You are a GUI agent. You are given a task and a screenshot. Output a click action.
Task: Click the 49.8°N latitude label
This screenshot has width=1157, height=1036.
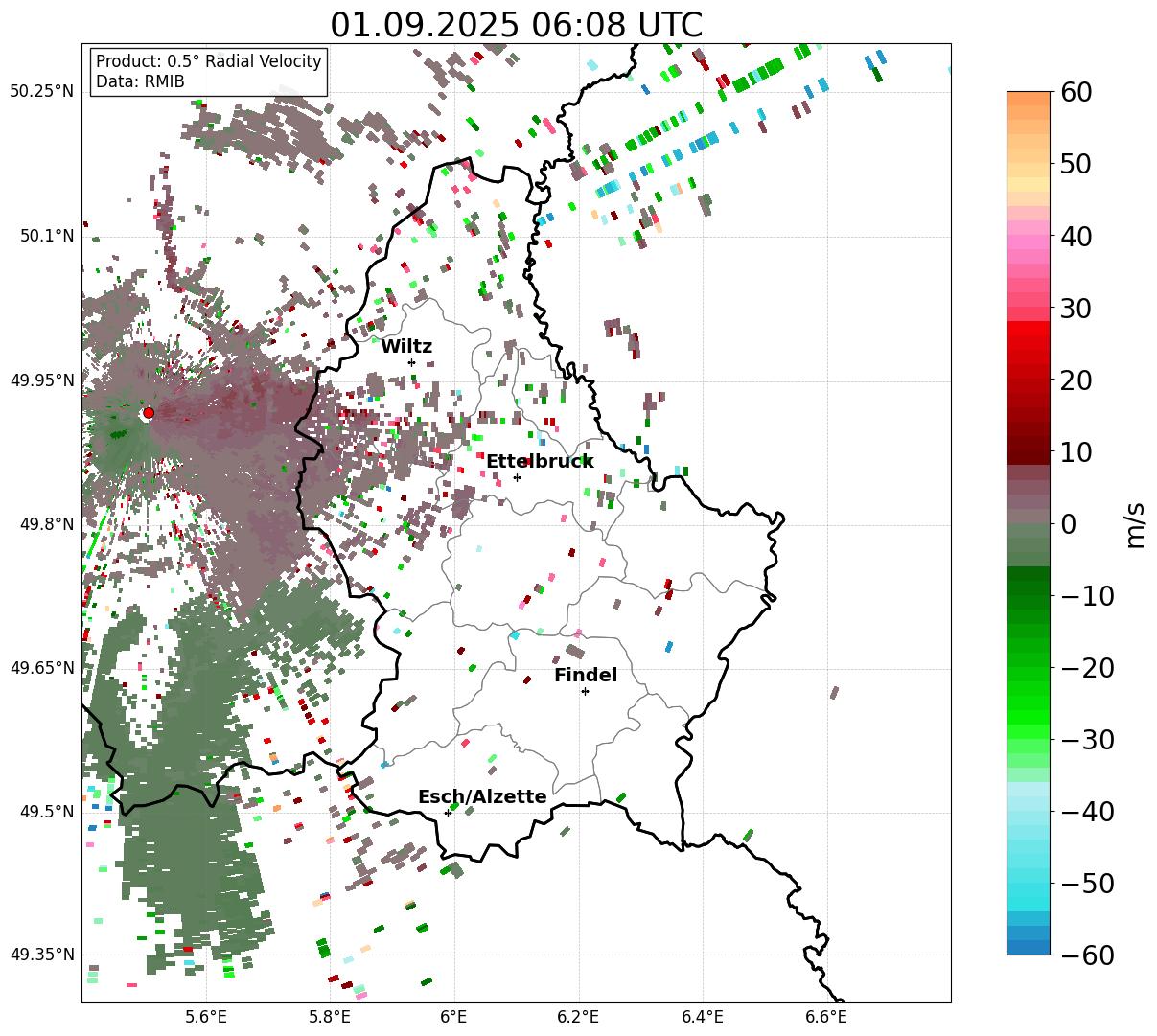point(46,524)
